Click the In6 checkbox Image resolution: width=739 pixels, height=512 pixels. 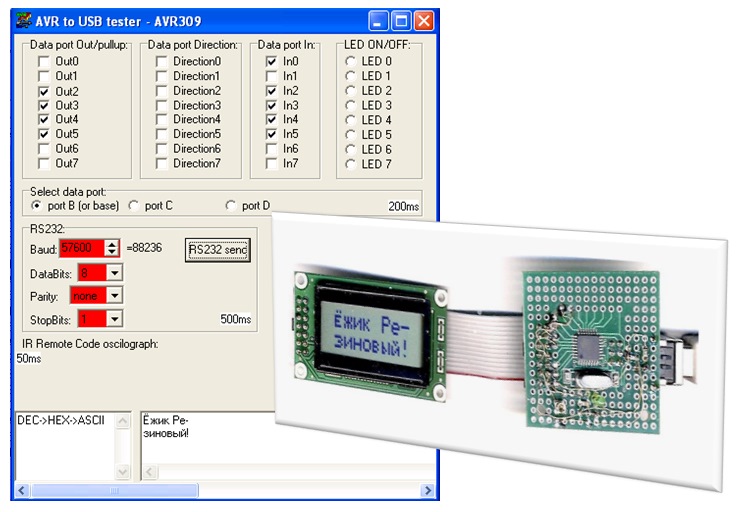[271, 149]
